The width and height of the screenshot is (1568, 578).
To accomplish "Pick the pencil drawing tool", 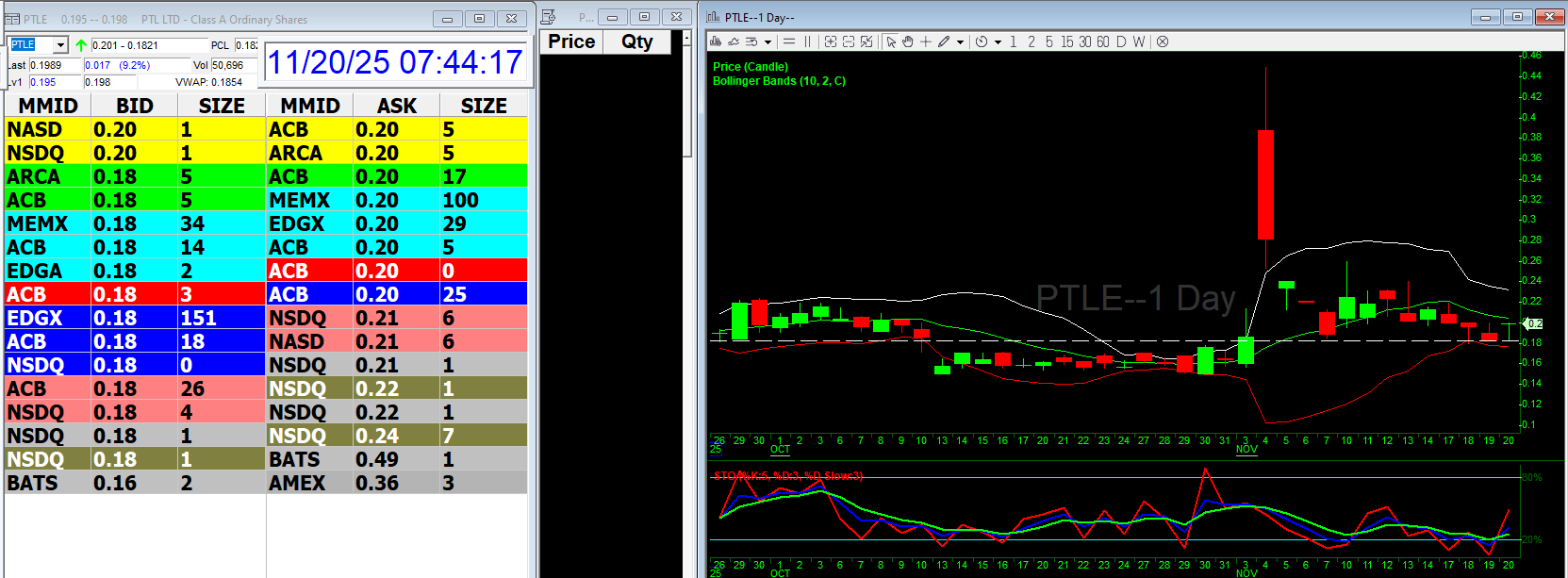I will coord(944,41).
